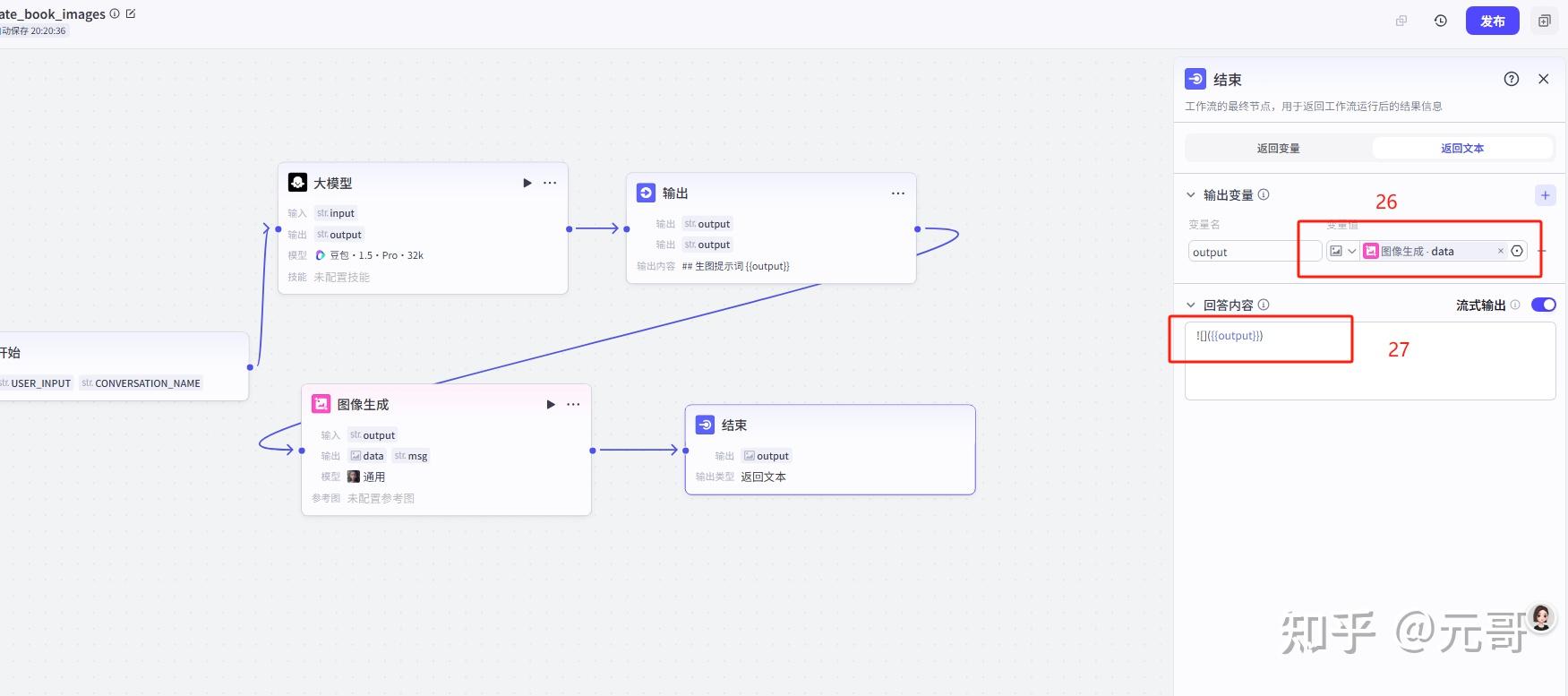Run the 图像生成 node with play icon
Image resolution: width=1568 pixels, height=696 pixels.
[x=551, y=405]
